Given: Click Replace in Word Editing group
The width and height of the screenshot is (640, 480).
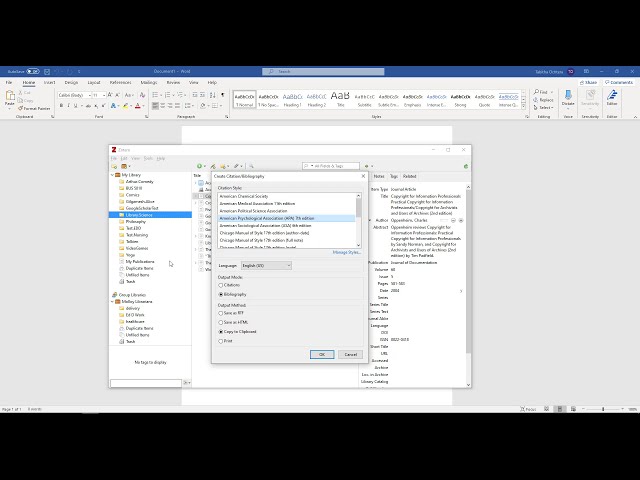Looking at the screenshot, I should coord(544,100).
